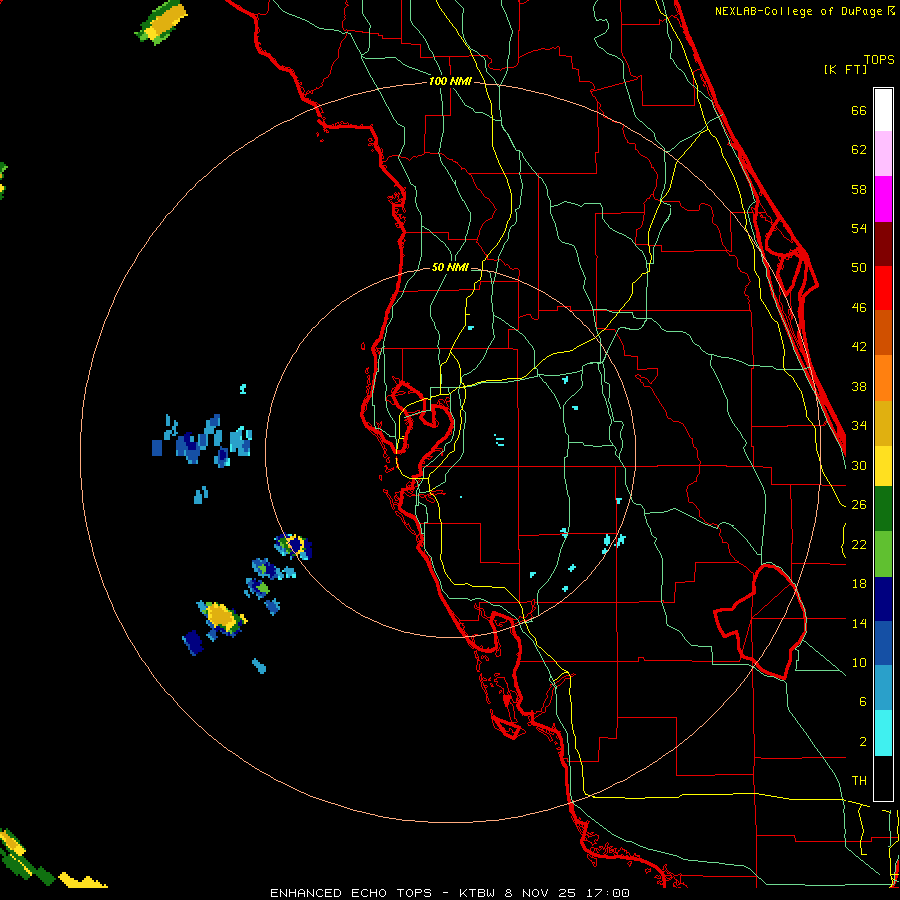Image resolution: width=900 pixels, height=900 pixels.
Task: Click the "ENHANCED ECHO TOPS - KTBW" caption
Action: [383, 893]
